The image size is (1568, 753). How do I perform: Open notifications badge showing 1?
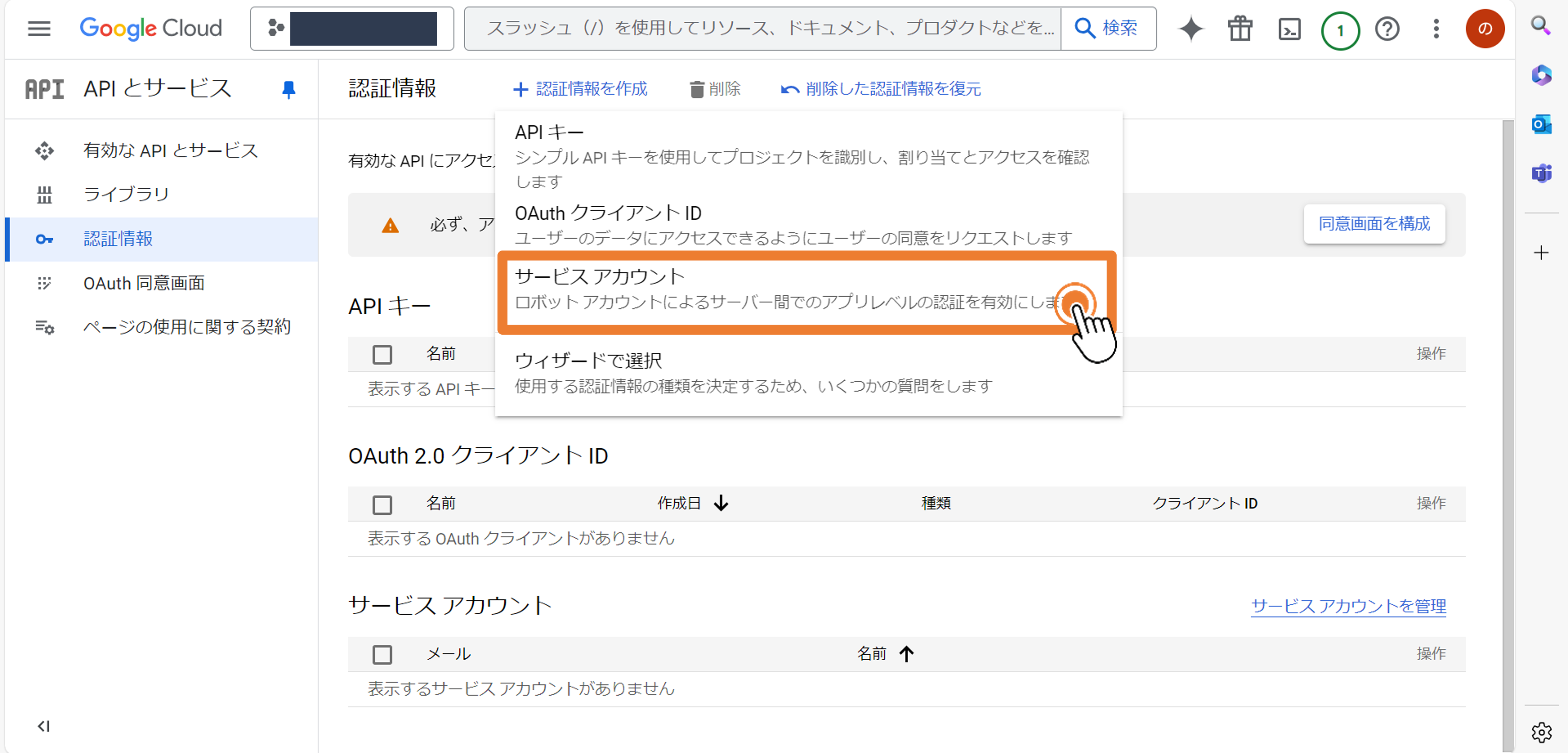[x=1340, y=30]
